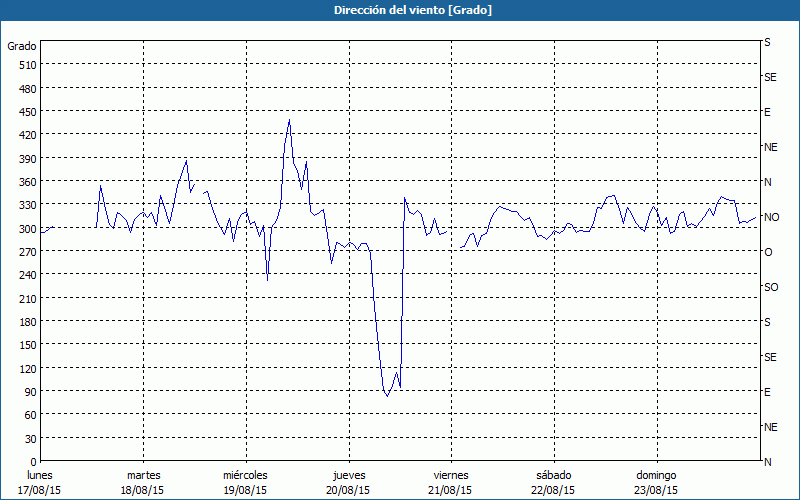Select the miércoles 19/08/15 date label
Viewport: 800px width, 500px height.
click(245, 482)
